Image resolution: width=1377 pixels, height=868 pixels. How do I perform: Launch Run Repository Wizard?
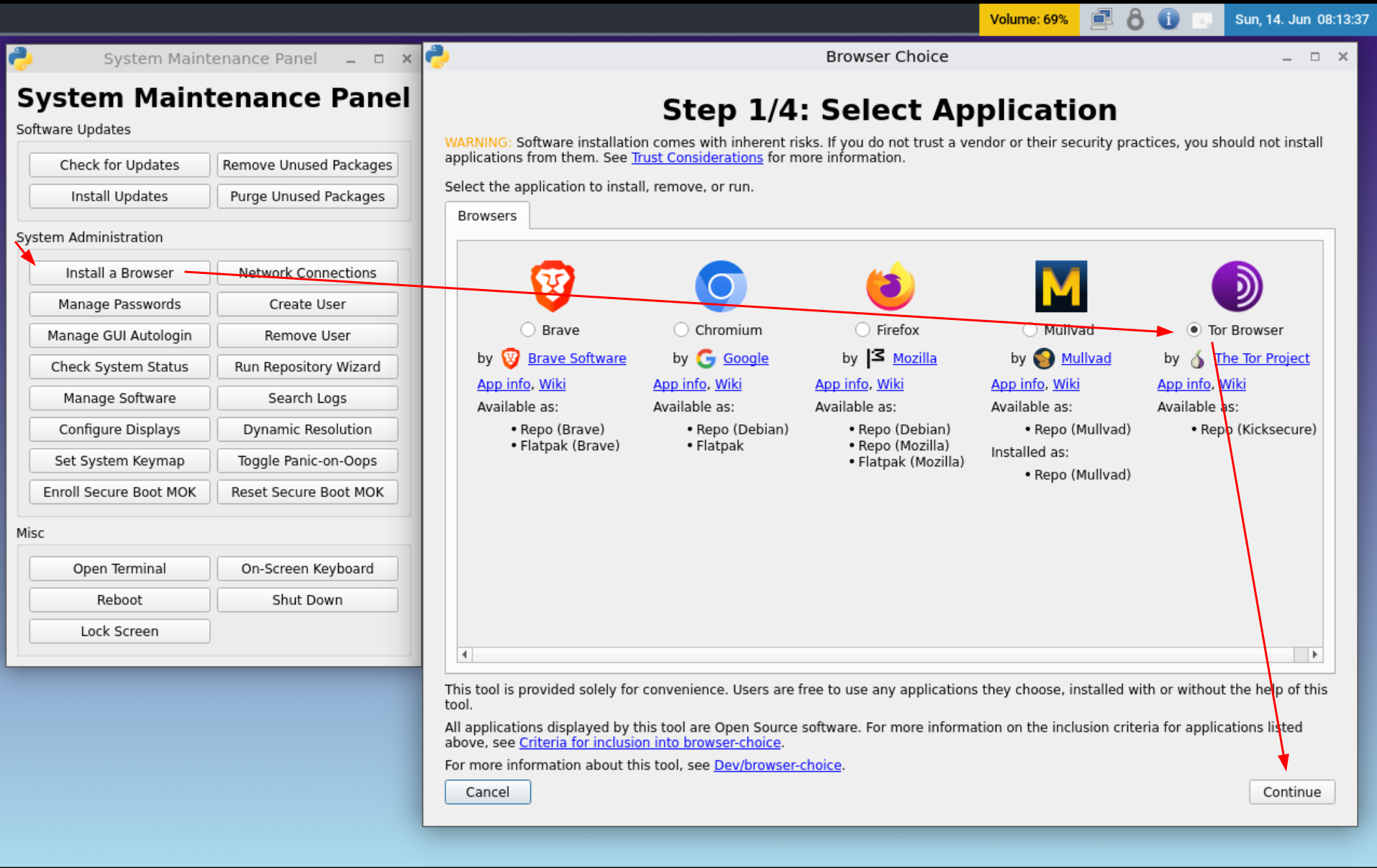307,367
